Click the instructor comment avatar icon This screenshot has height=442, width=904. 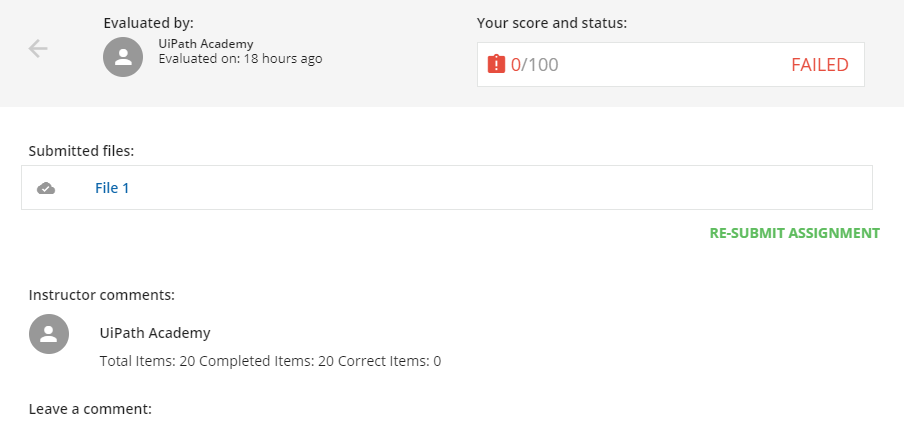pyautogui.click(x=49, y=334)
